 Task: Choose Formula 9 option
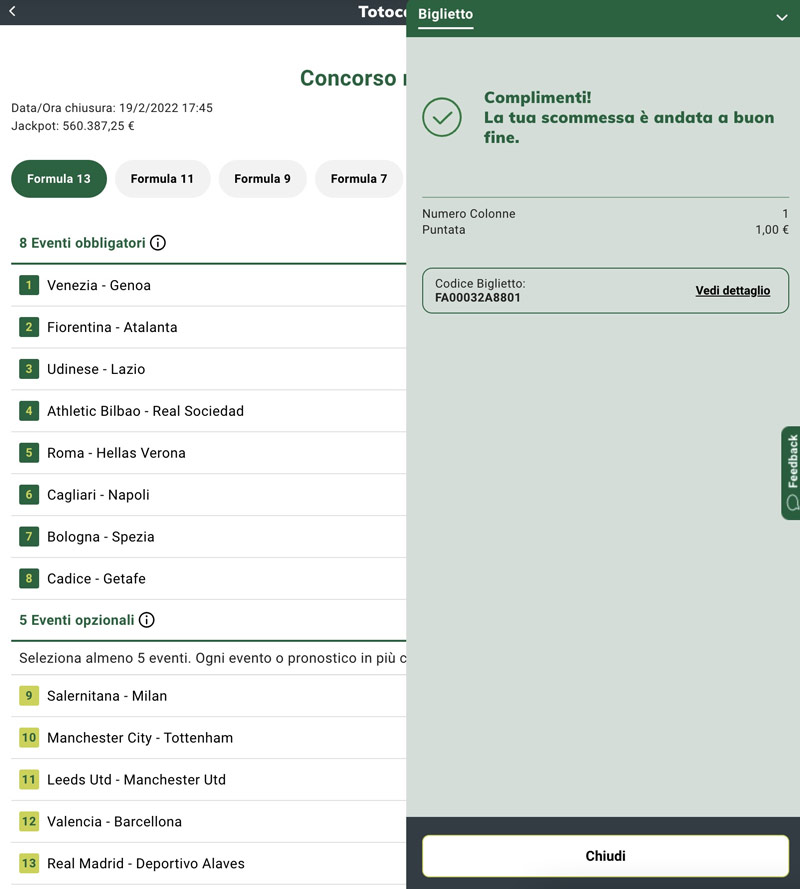tap(262, 179)
